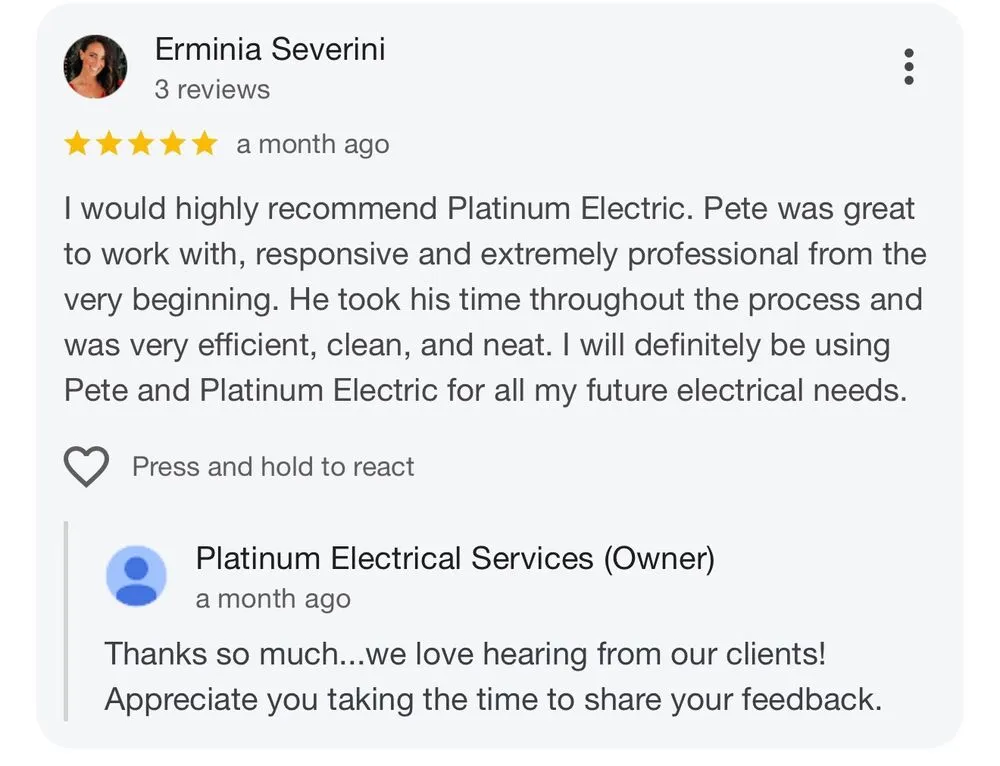View the reviewer's 3 reviews
The width and height of the screenshot is (1000, 766).
point(212,89)
